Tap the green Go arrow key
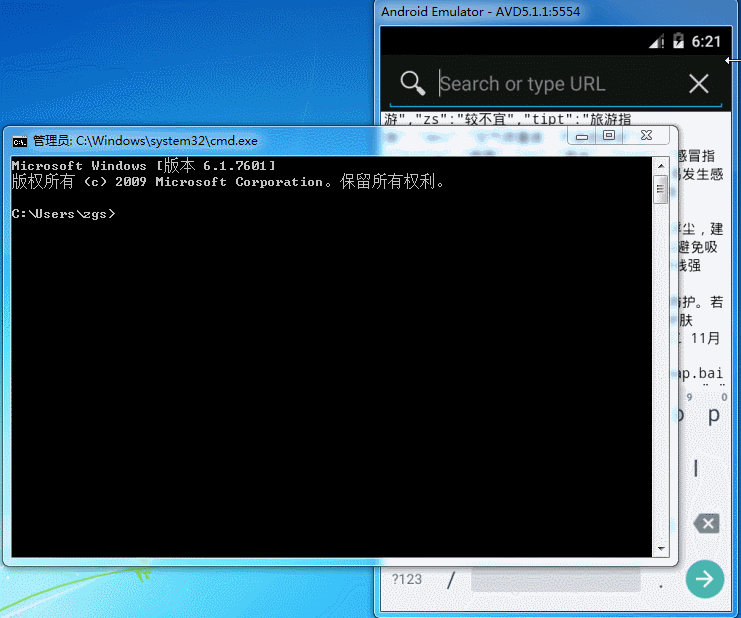 tap(705, 579)
